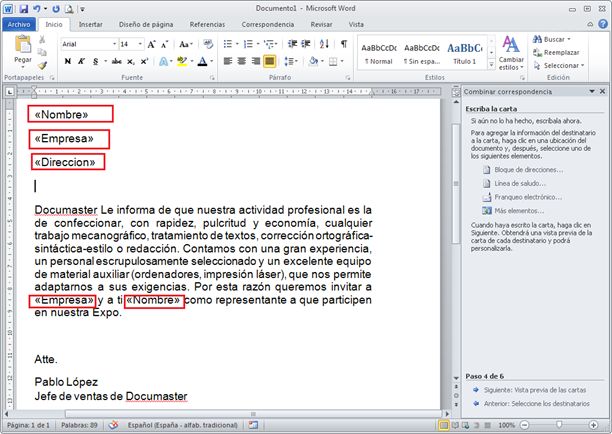The height and width of the screenshot is (434, 612).
Task: Click Siguiente: Vista previa de las cartas
Action: pyautogui.click(x=535, y=390)
